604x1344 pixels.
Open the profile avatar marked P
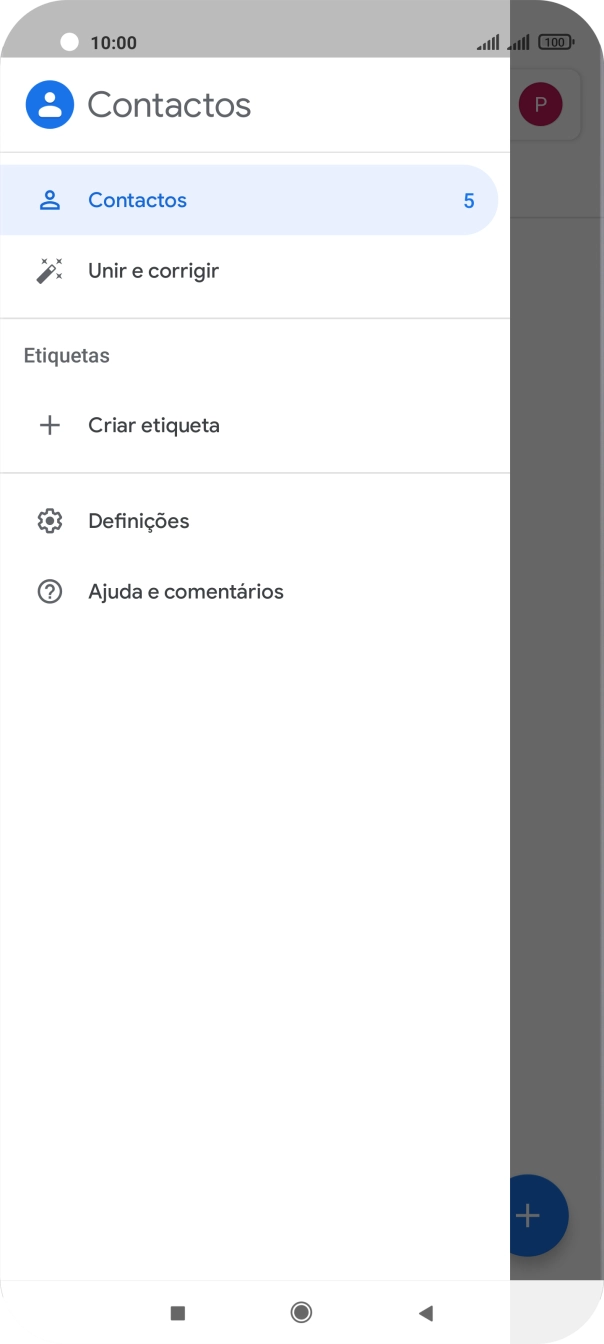(x=540, y=104)
